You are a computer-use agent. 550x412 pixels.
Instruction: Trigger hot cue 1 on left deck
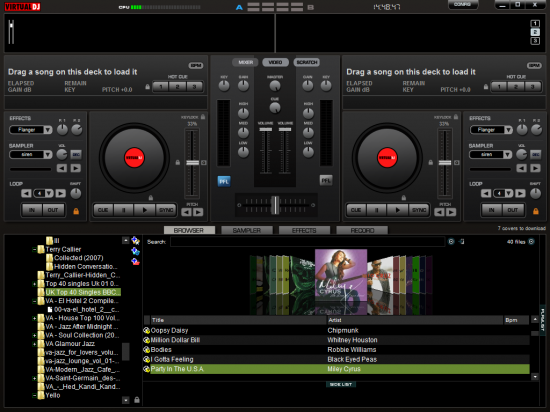161,87
